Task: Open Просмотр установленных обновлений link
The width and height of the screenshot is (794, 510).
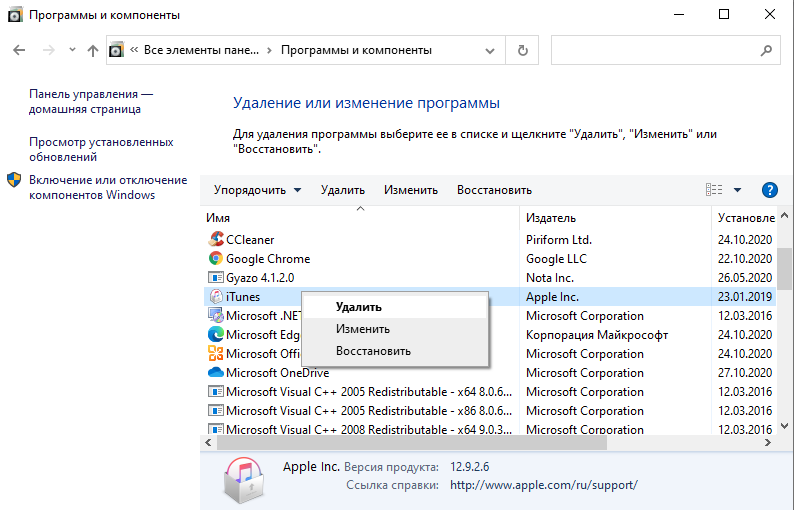Action: (x=101, y=149)
